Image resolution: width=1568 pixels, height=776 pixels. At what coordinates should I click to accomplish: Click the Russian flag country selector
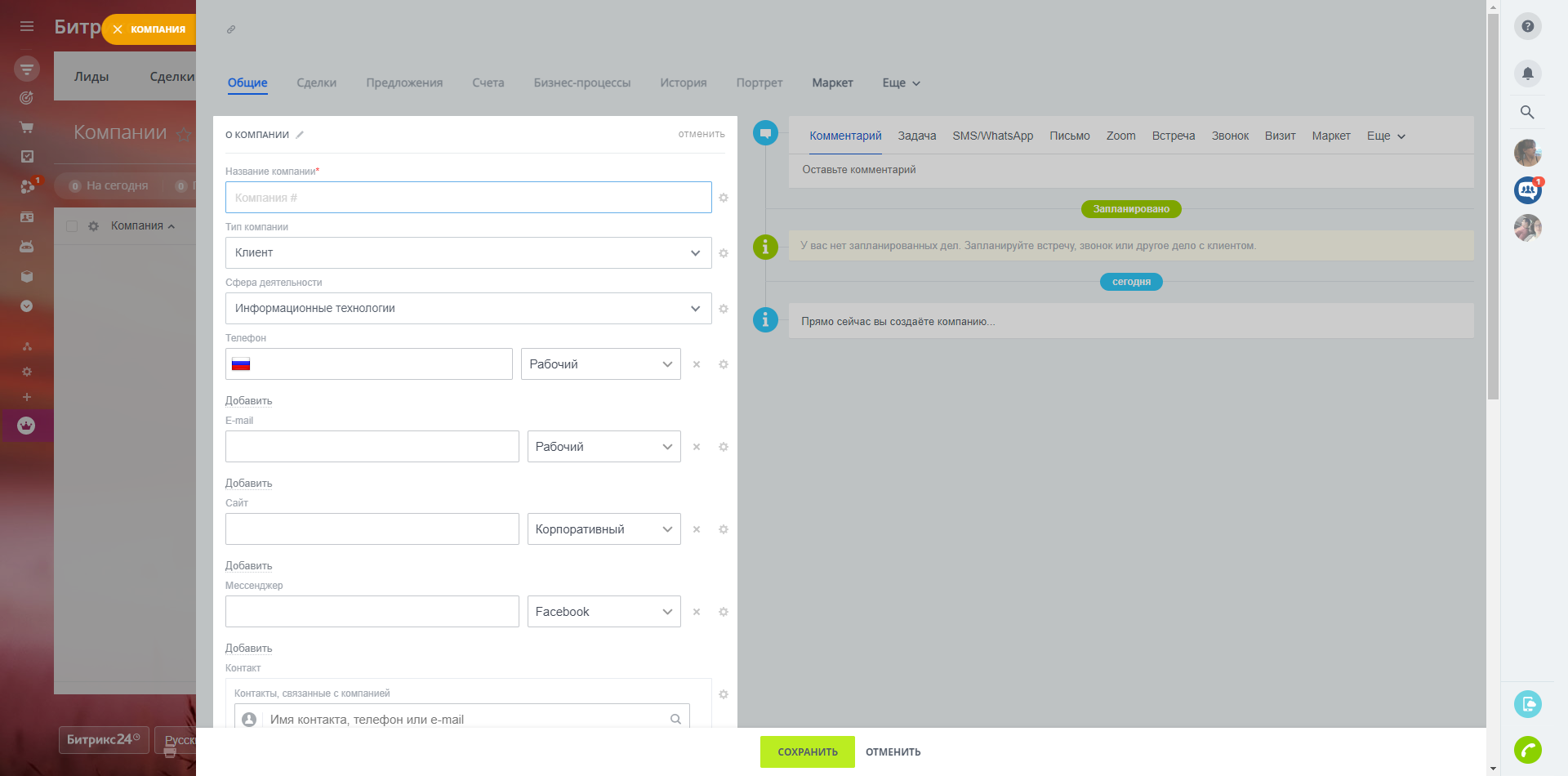(241, 364)
